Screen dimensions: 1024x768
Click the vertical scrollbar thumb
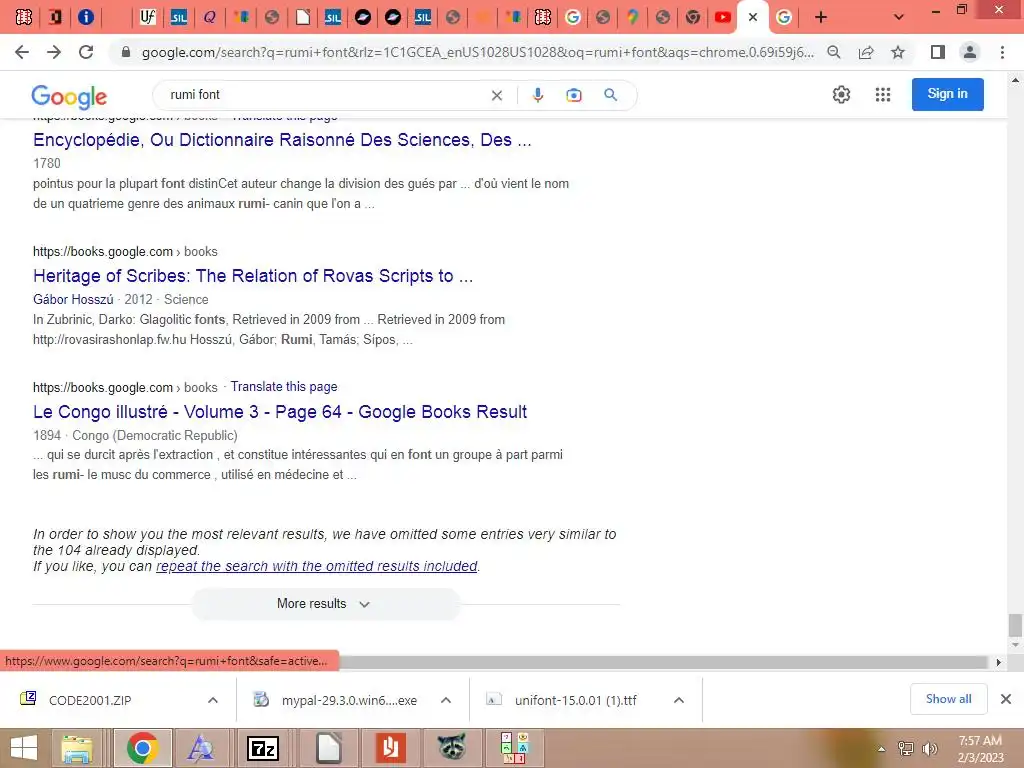(x=1015, y=625)
